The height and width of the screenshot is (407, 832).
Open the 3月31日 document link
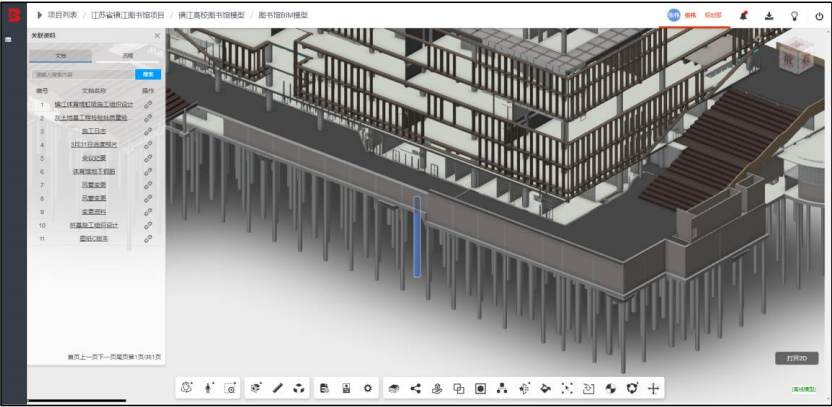pyautogui.click(x=94, y=144)
